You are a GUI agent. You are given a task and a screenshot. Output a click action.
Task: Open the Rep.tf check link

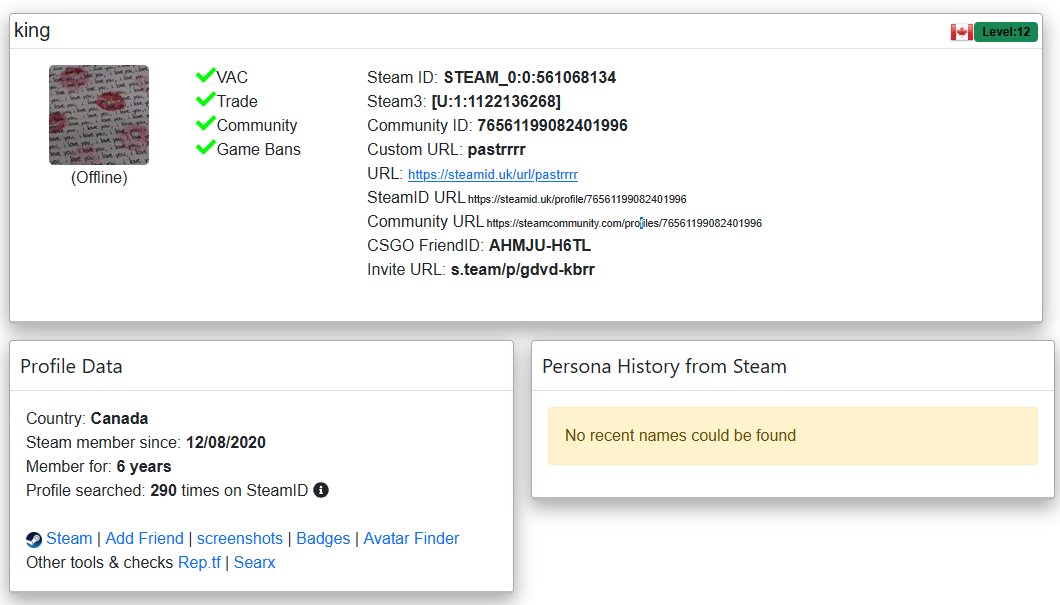[x=199, y=562]
